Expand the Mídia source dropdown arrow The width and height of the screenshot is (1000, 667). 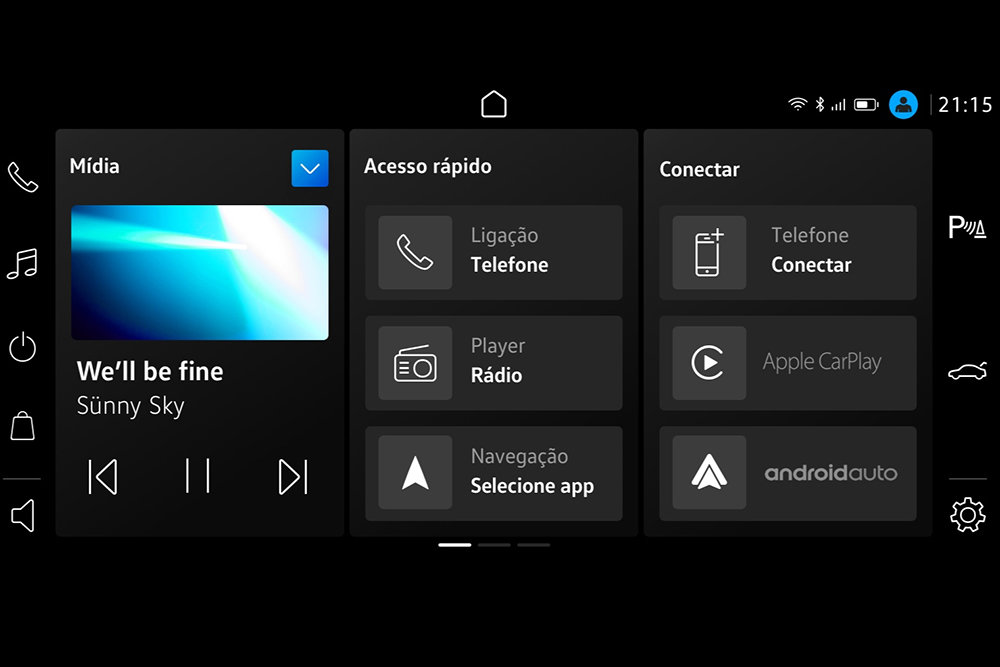tap(309, 168)
